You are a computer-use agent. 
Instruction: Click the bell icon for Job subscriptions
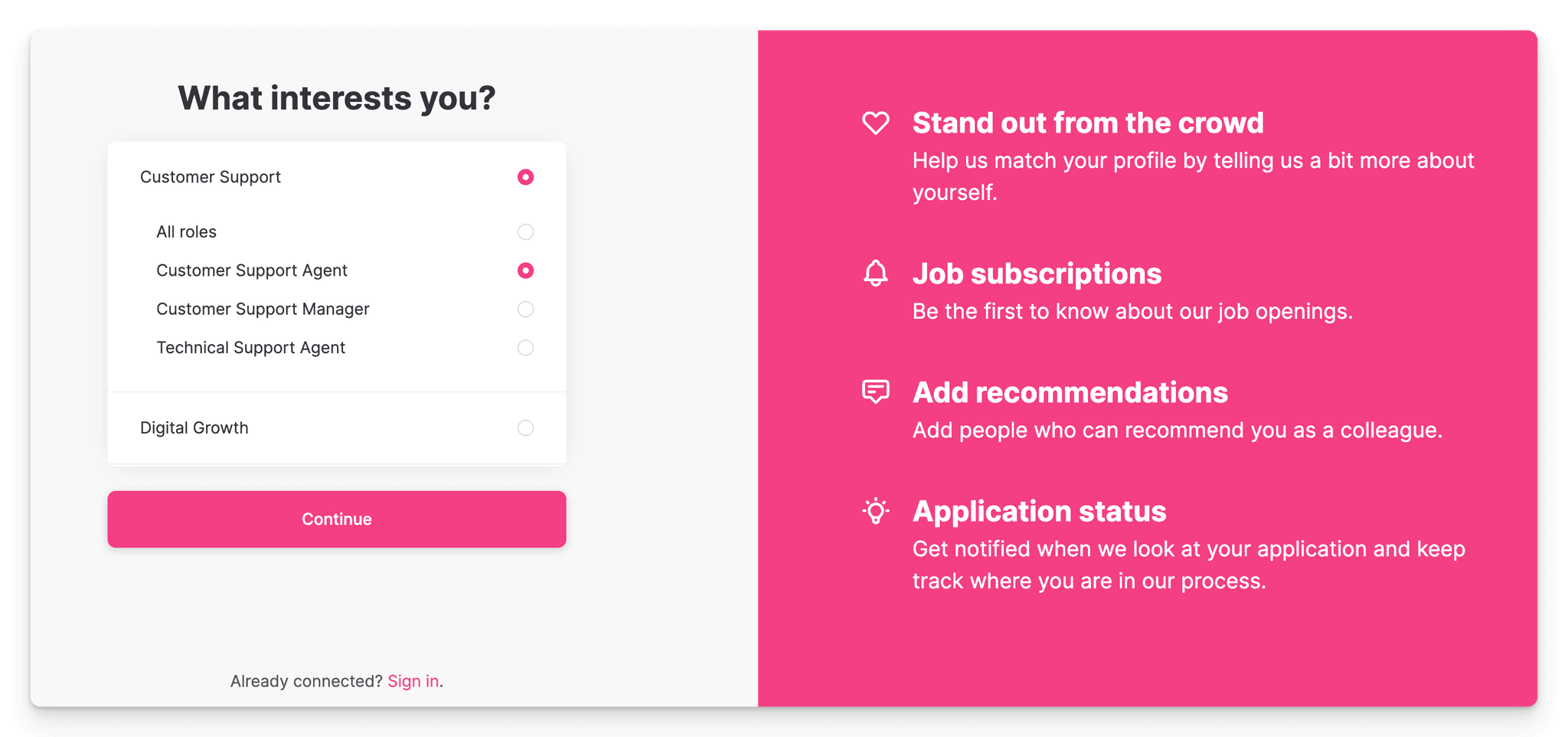pos(875,273)
